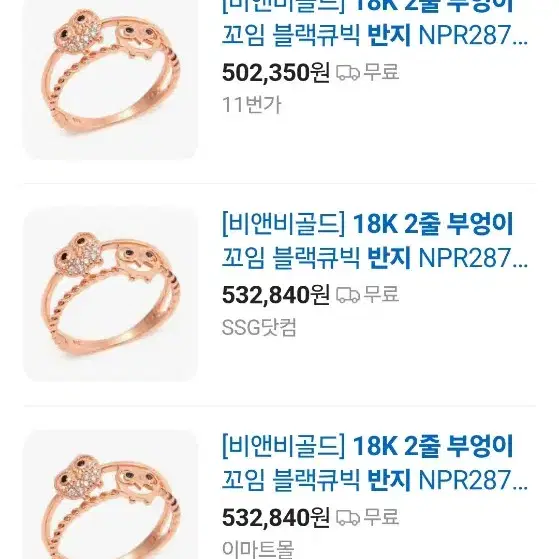Click 무료 shipping label in SSG닷컴 listing
The height and width of the screenshot is (559, 559).
(381, 294)
